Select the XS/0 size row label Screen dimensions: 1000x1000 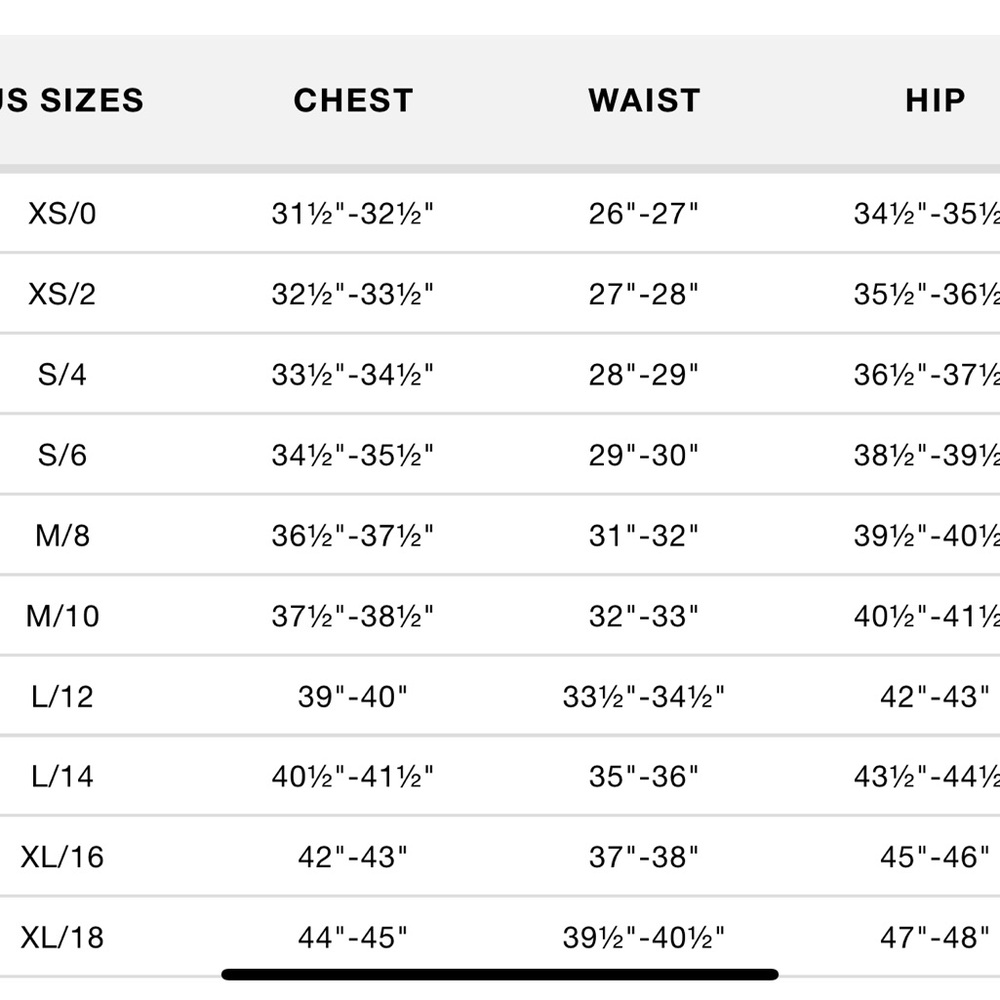click(62, 214)
